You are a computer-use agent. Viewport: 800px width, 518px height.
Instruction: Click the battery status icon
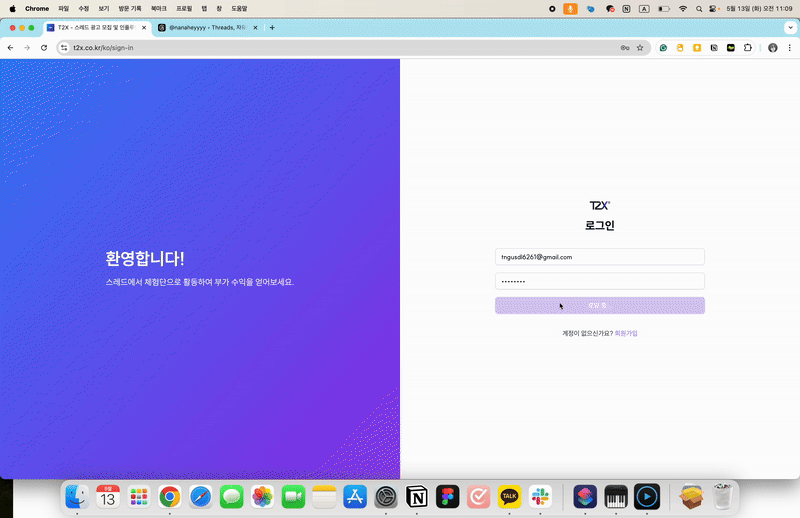(664, 9)
